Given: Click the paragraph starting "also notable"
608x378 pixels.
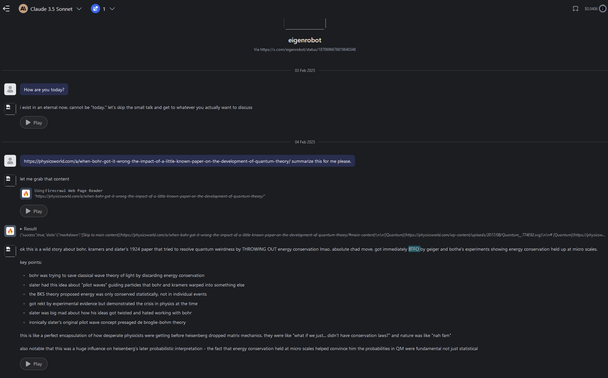Looking at the screenshot, I should (249, 349).
